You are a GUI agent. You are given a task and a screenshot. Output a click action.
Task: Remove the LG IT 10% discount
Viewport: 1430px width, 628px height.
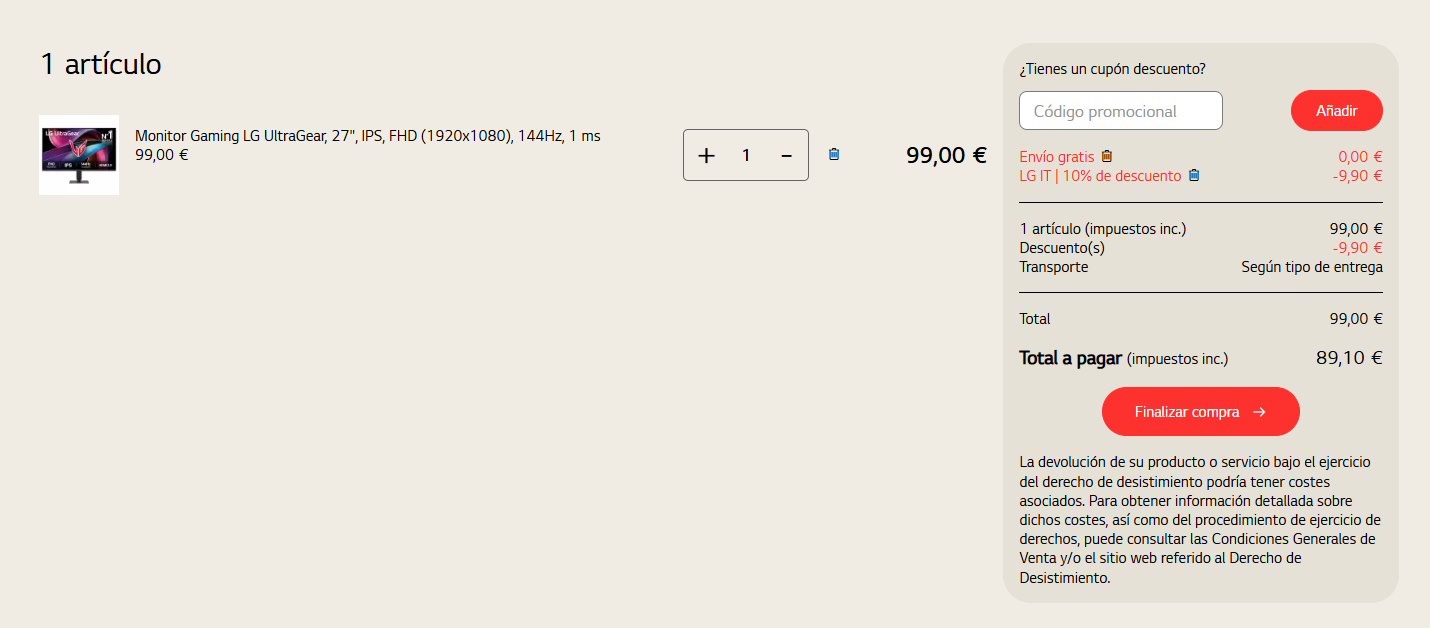(1193, 175)
